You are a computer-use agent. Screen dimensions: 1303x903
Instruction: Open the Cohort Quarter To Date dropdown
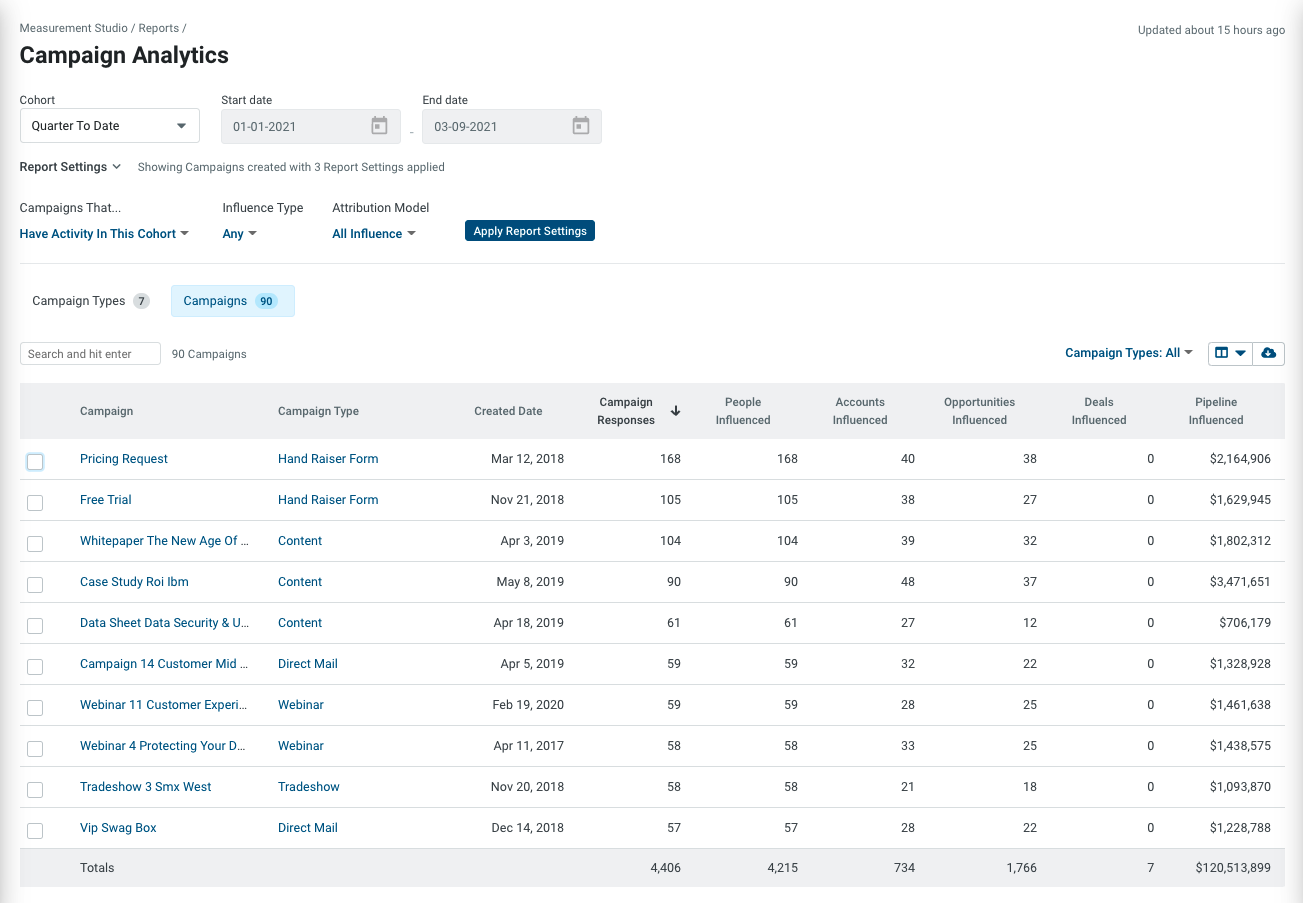pyautogui.click(x=110, y=126)
